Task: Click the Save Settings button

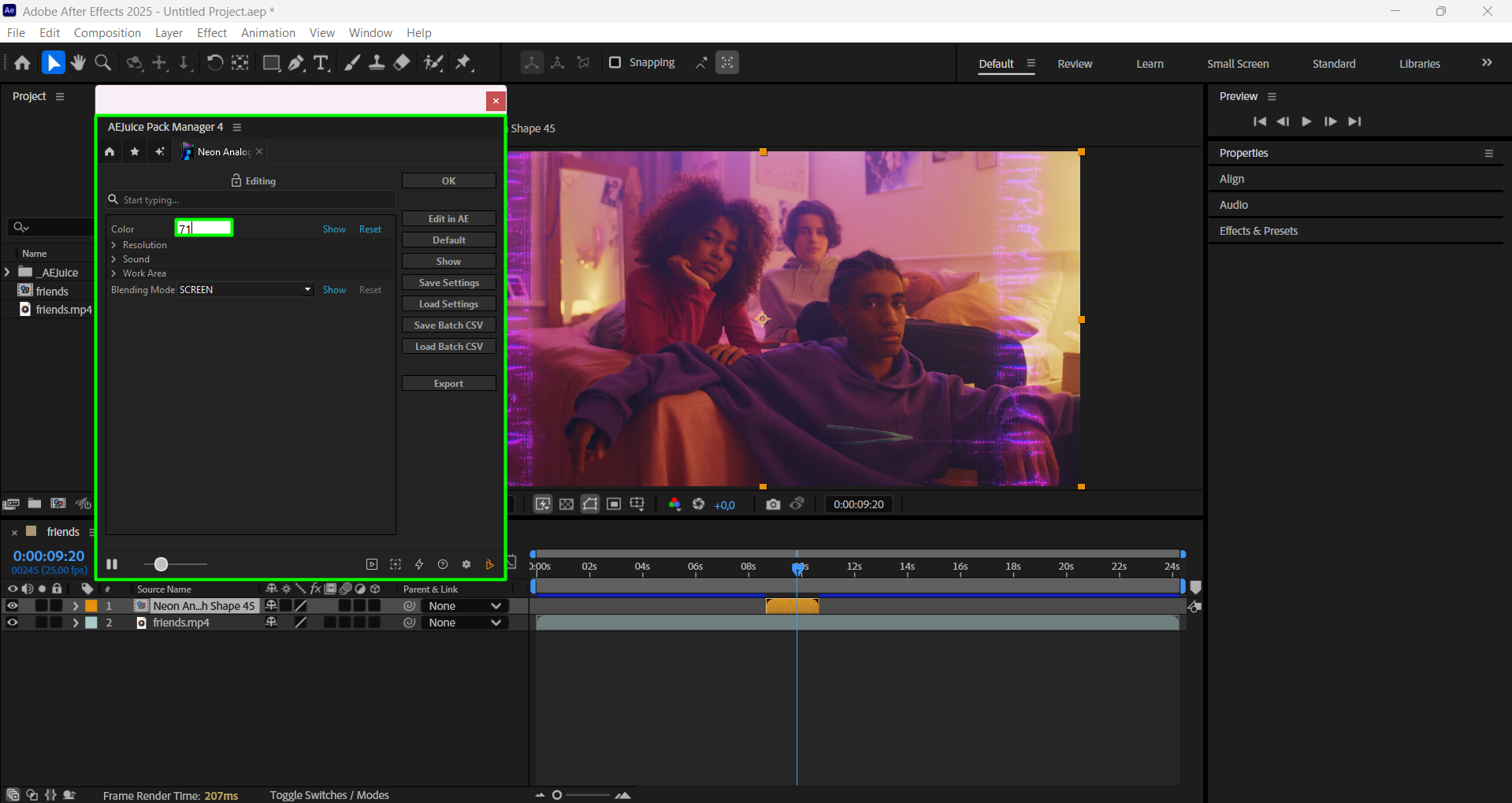Action: point(448,283)
